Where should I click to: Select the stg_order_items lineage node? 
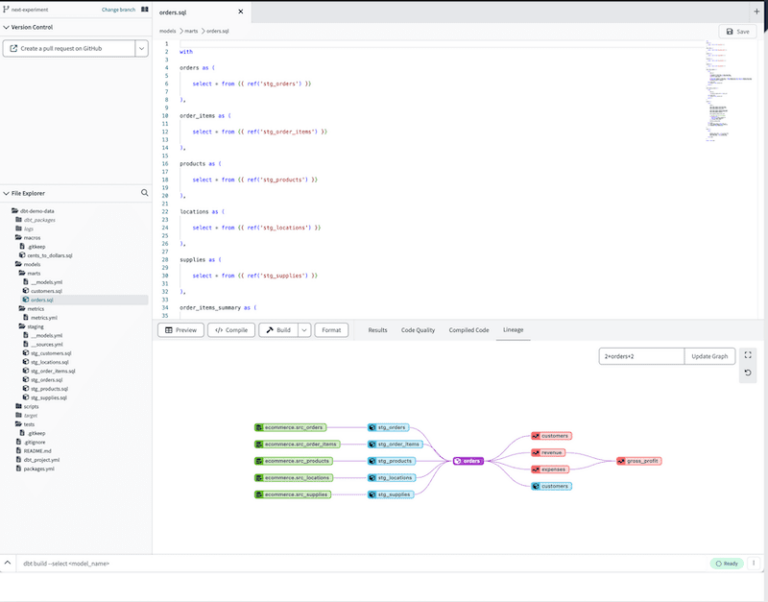[395, 444]
